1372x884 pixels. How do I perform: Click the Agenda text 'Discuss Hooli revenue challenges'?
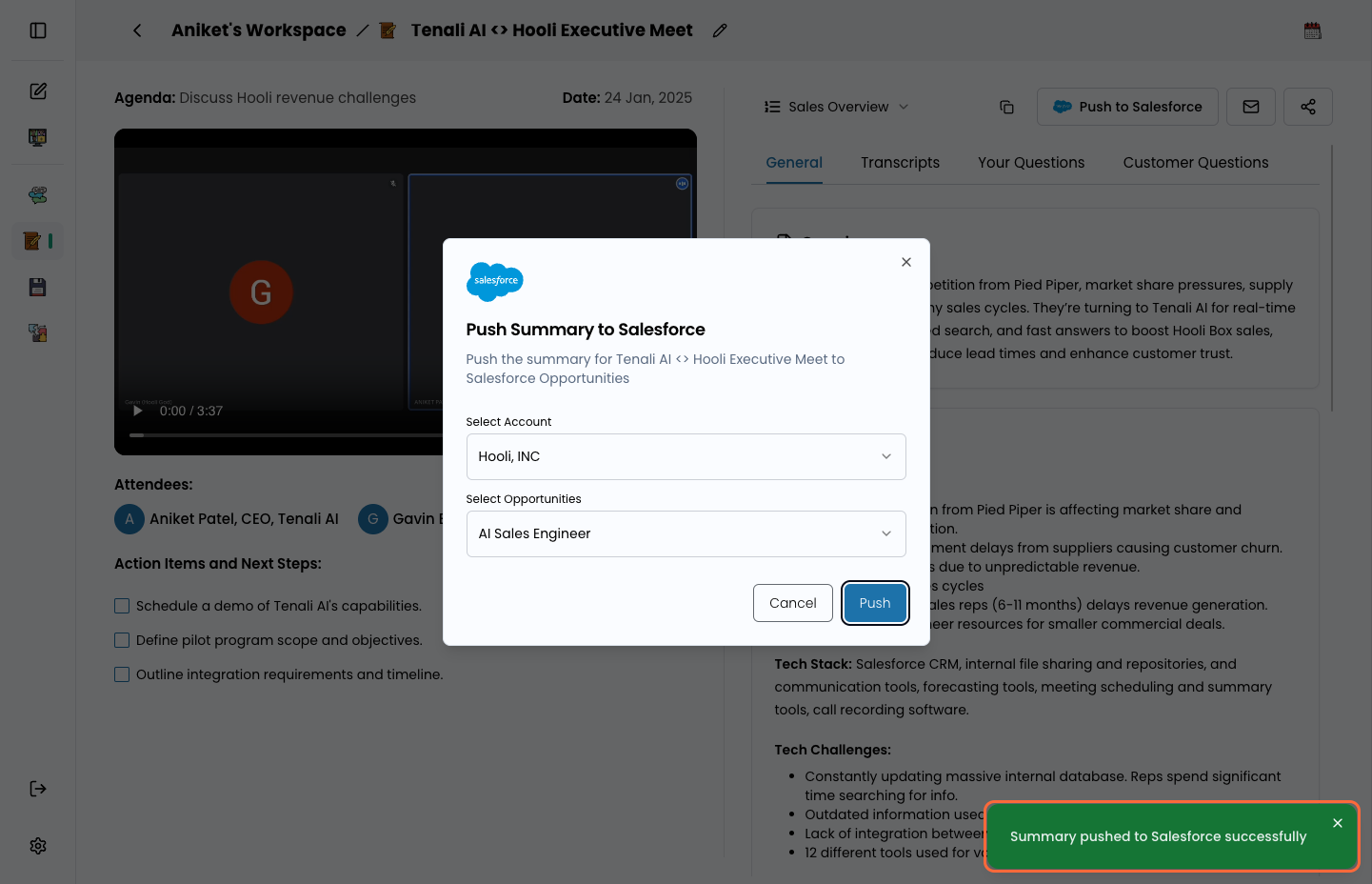point(297,97)
